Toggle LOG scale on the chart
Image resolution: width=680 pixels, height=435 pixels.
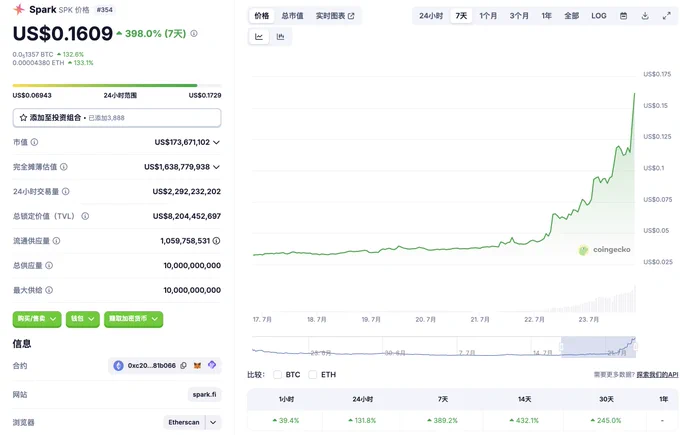pos(598,16)
